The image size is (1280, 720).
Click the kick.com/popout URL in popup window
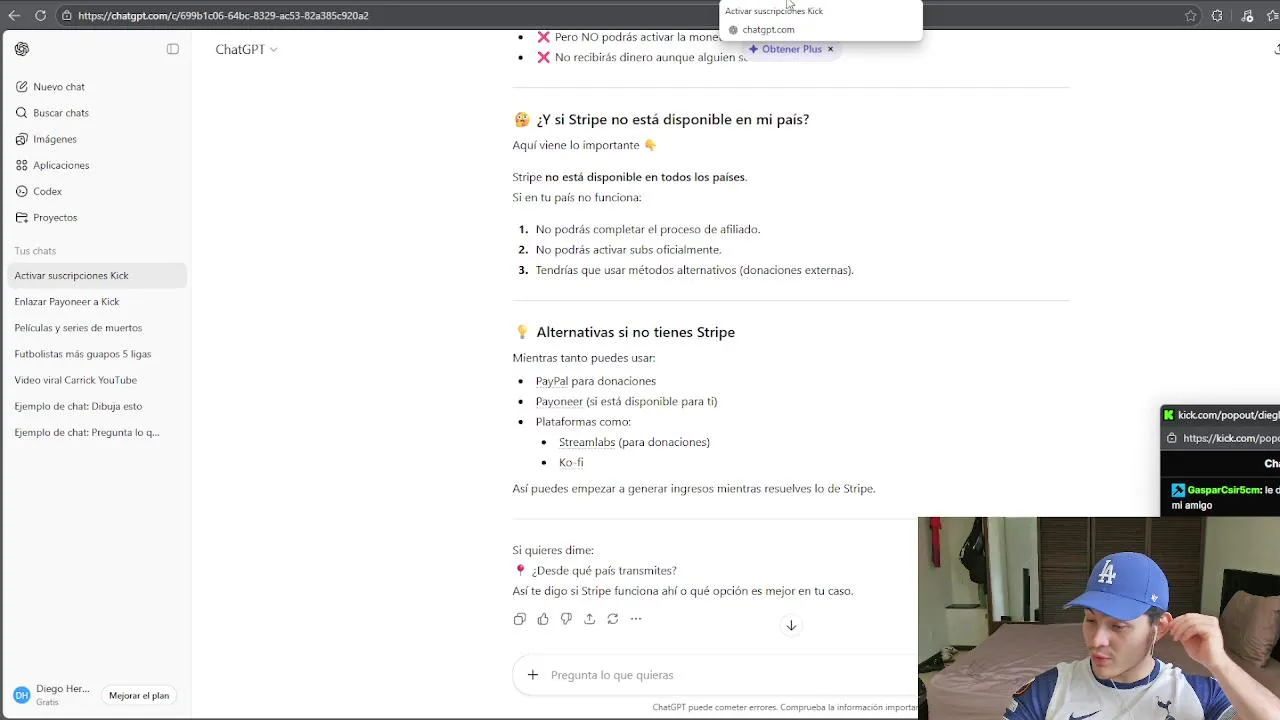click(1231, 438)
